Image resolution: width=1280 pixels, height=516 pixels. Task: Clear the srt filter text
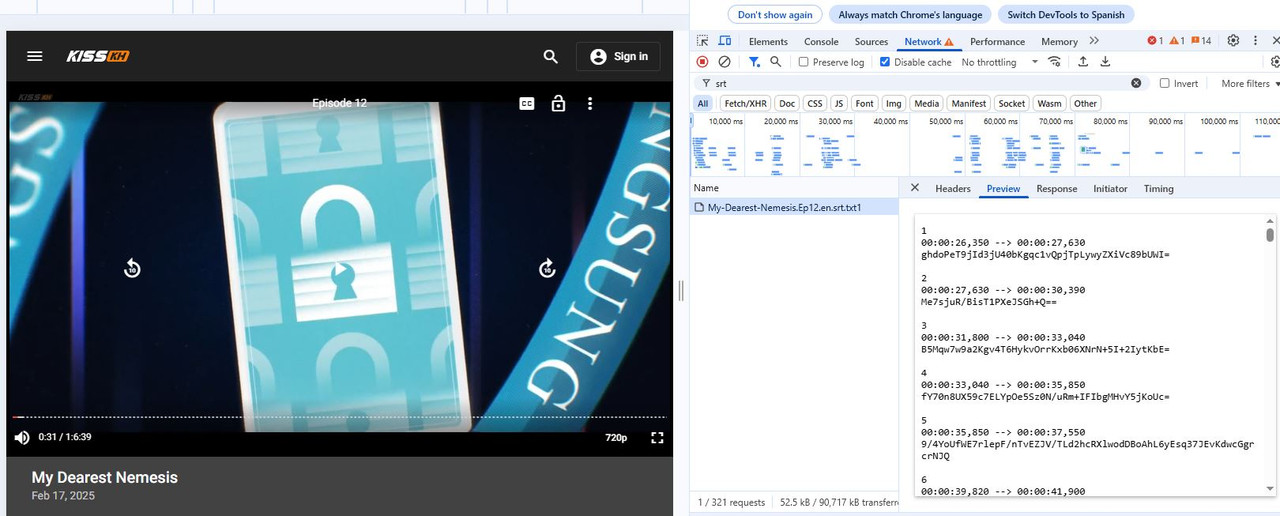[x=1136, y=84]
